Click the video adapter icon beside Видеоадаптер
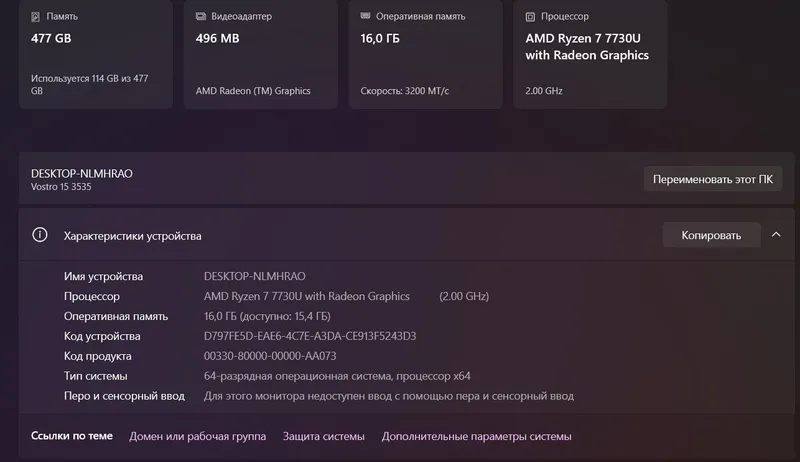The width and height of the screenshot is (800, 462). (x=201, y=16)
